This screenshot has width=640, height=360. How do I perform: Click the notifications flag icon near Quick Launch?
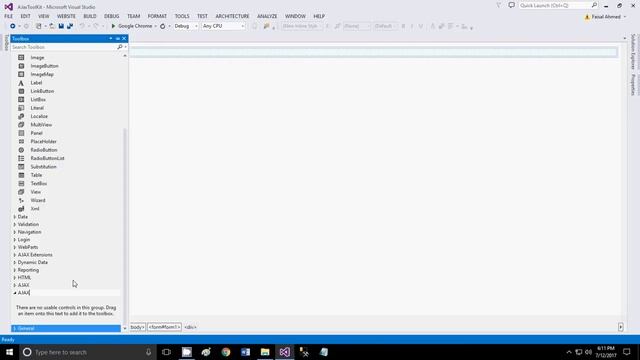[x=499, y=5]
